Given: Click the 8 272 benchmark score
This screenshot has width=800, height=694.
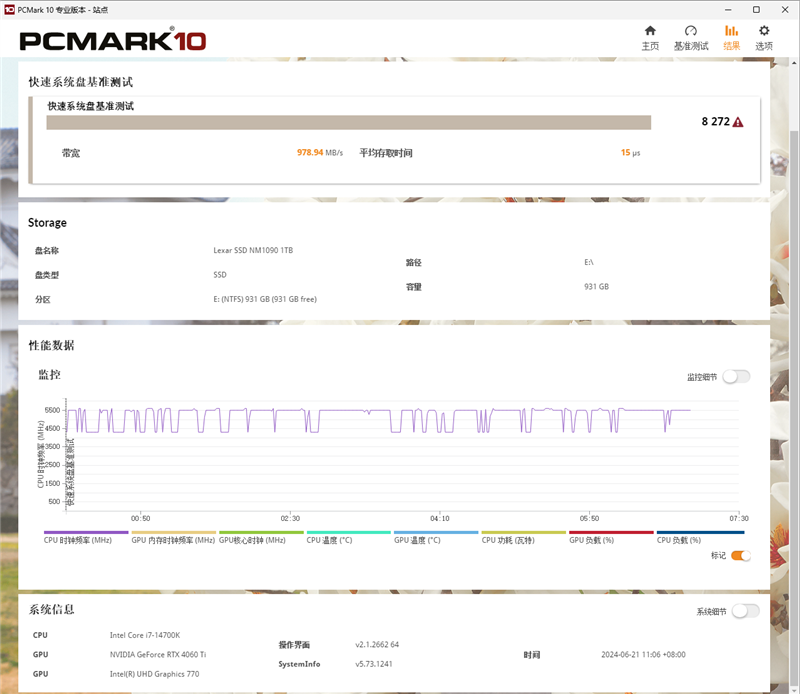Looking at the screenshot, I should (715, 121).
